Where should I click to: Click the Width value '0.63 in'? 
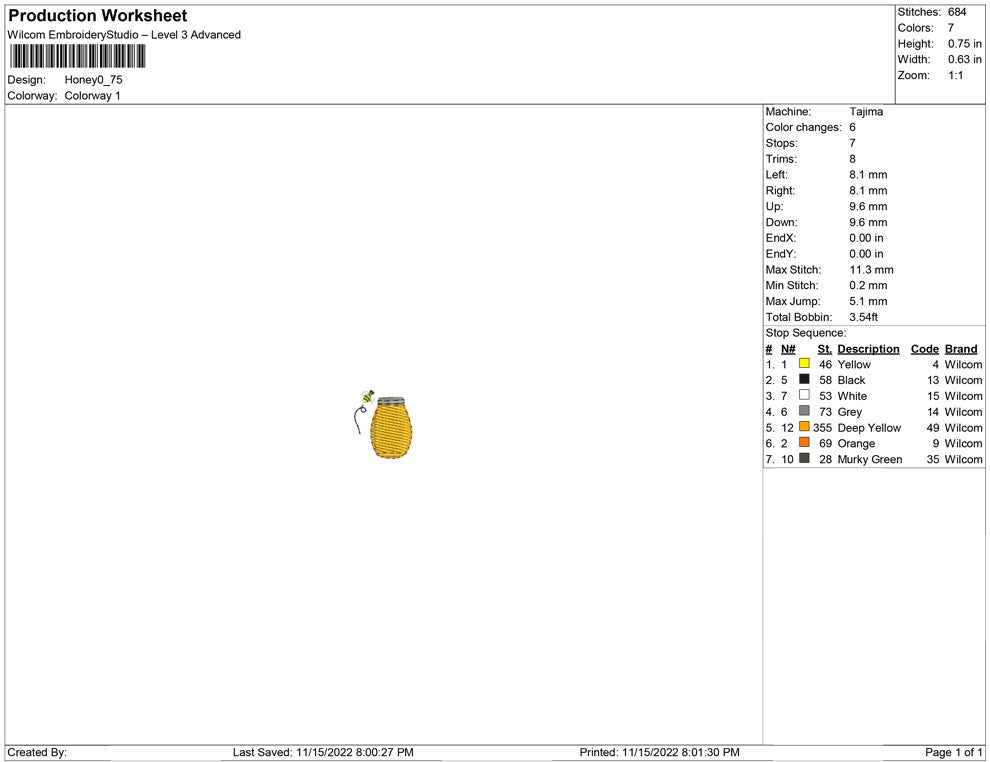click(x=965, y=59)
